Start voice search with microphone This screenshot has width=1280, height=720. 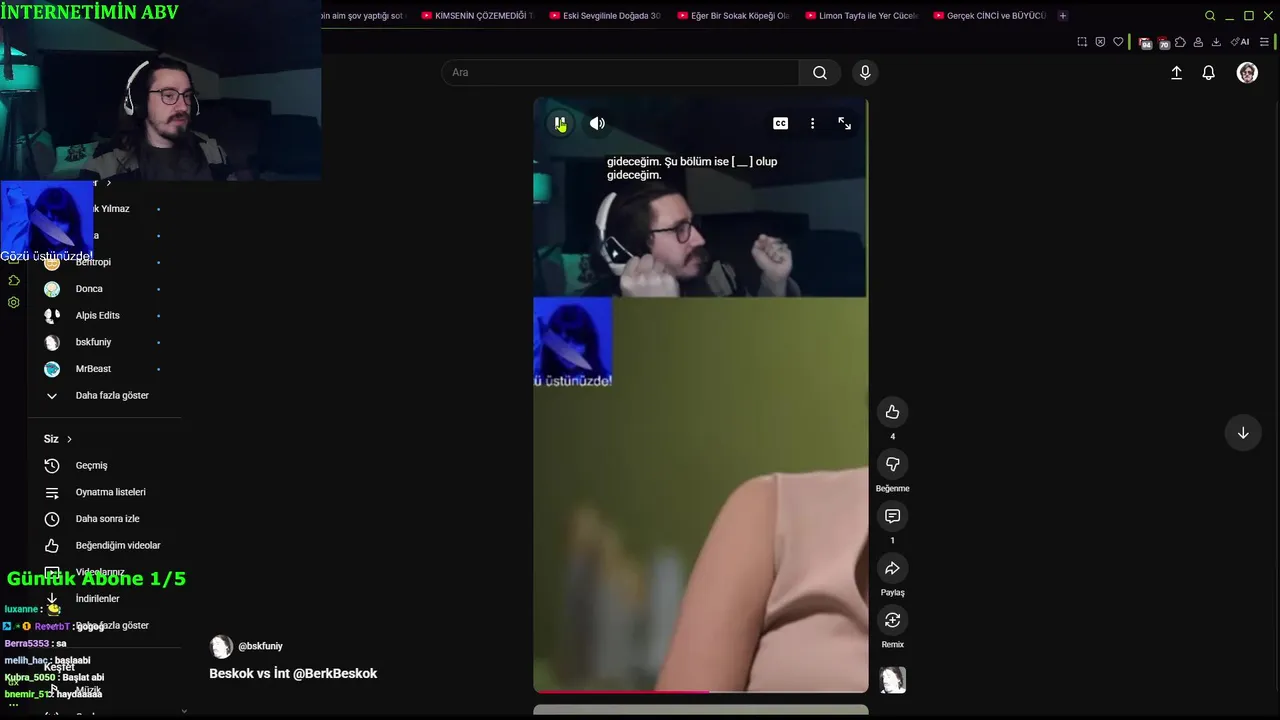[865, 72]
